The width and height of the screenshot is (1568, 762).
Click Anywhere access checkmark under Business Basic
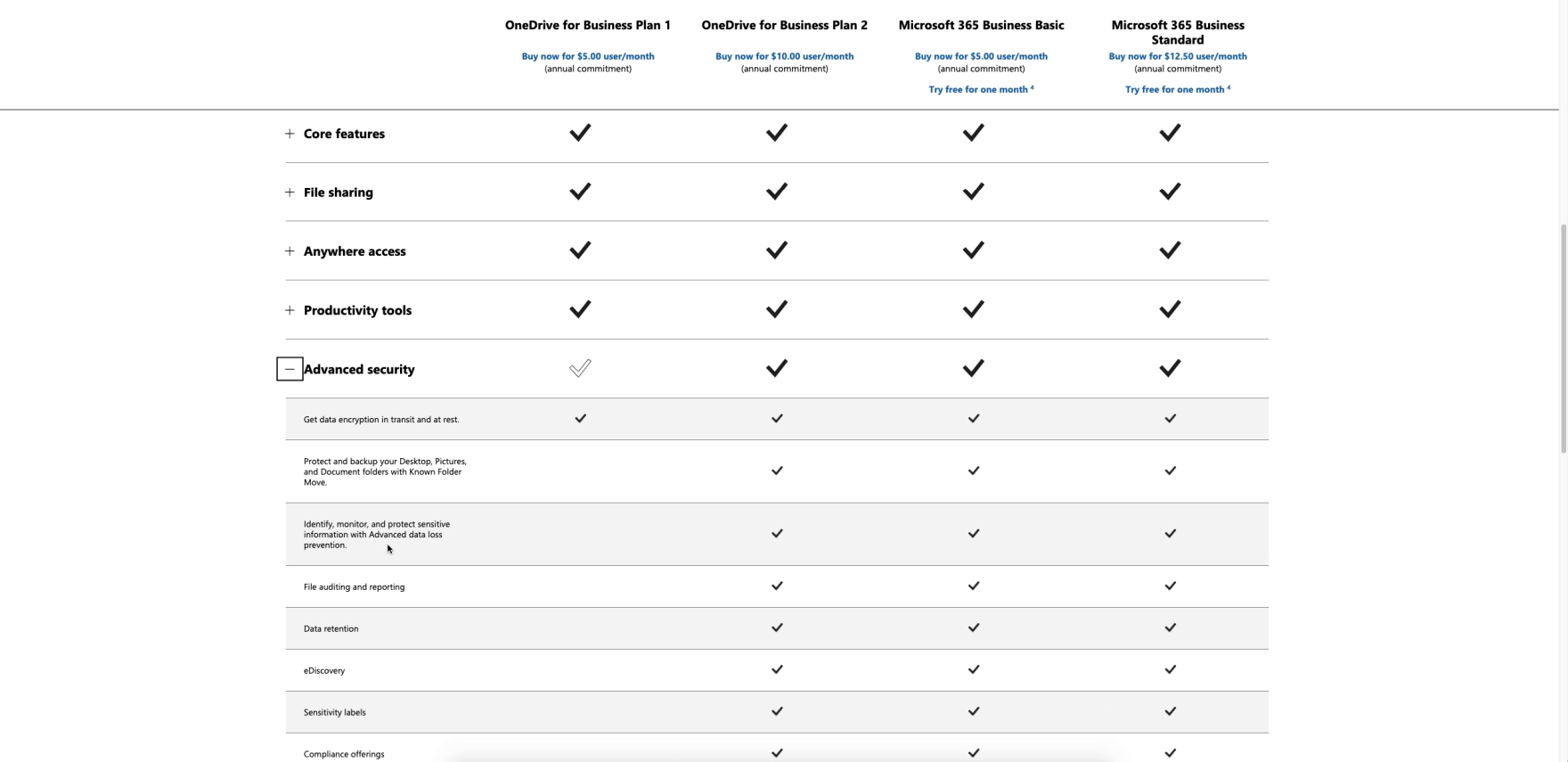click(x=974, y=250)
